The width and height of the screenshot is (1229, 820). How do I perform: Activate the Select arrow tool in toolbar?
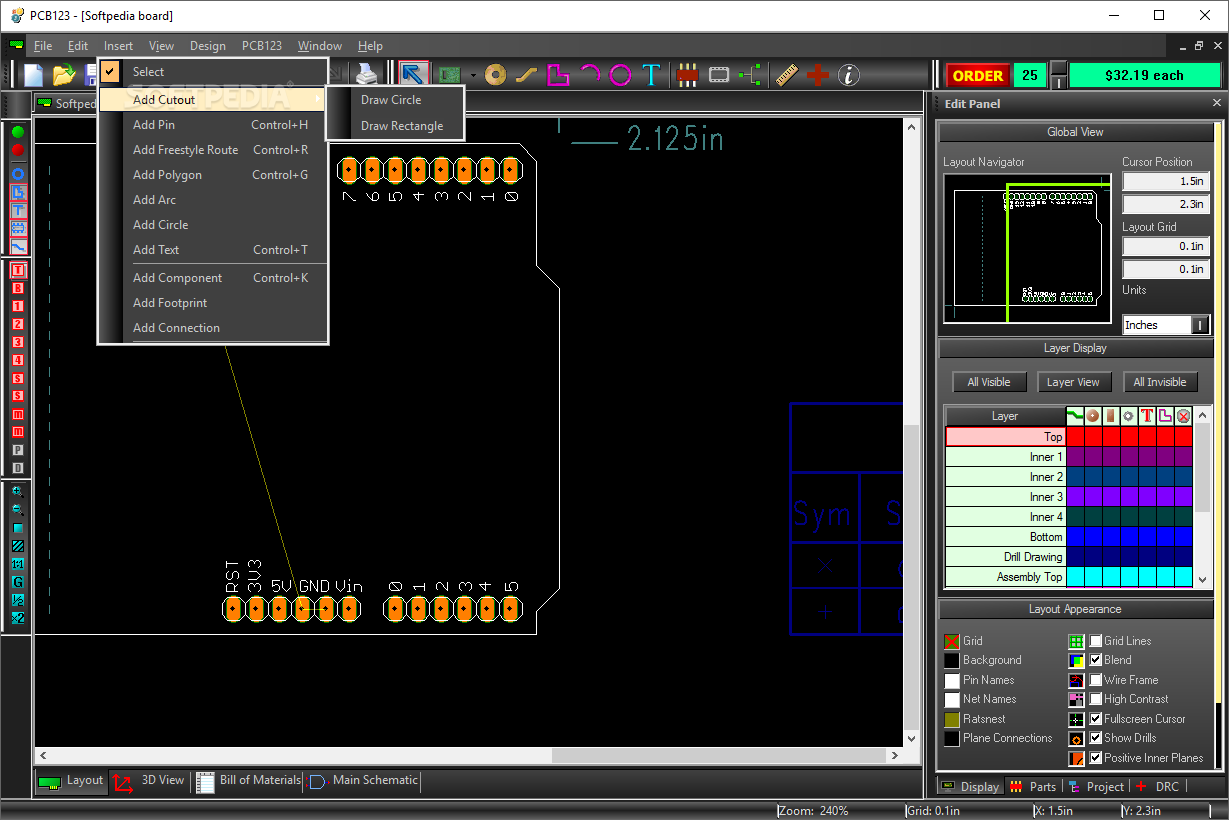point(414,74)
